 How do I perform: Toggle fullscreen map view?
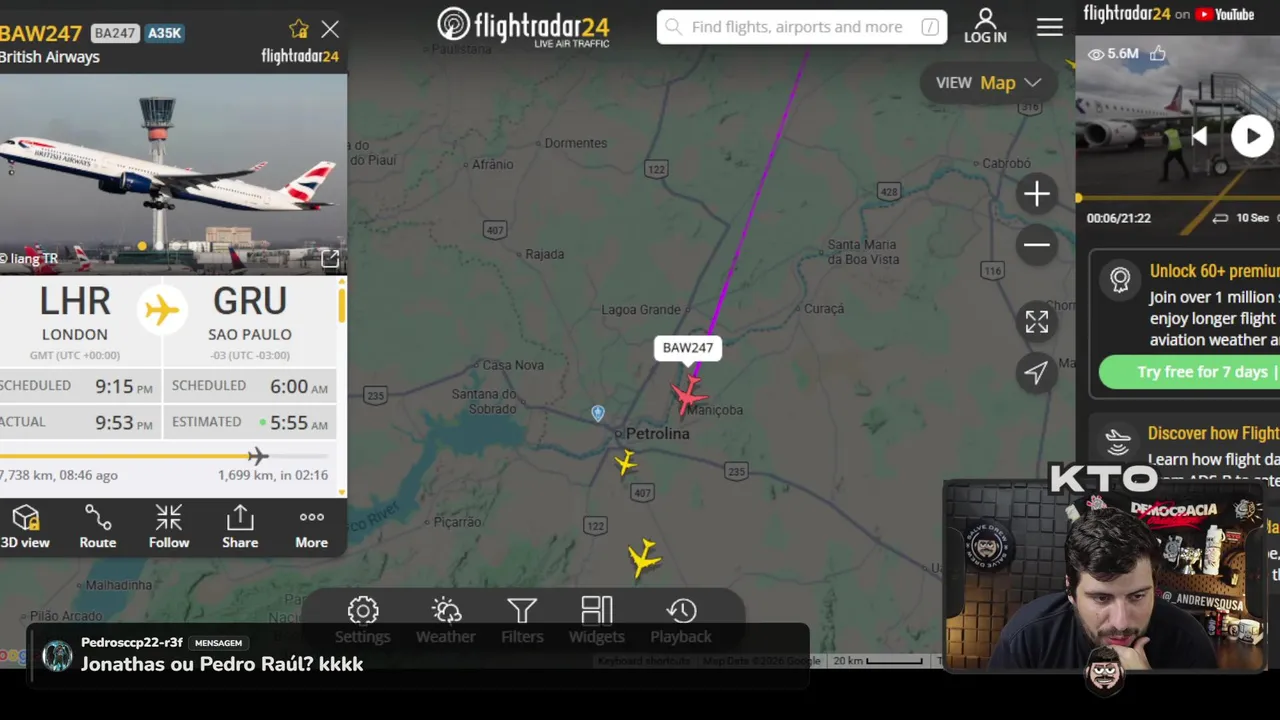1037,322
